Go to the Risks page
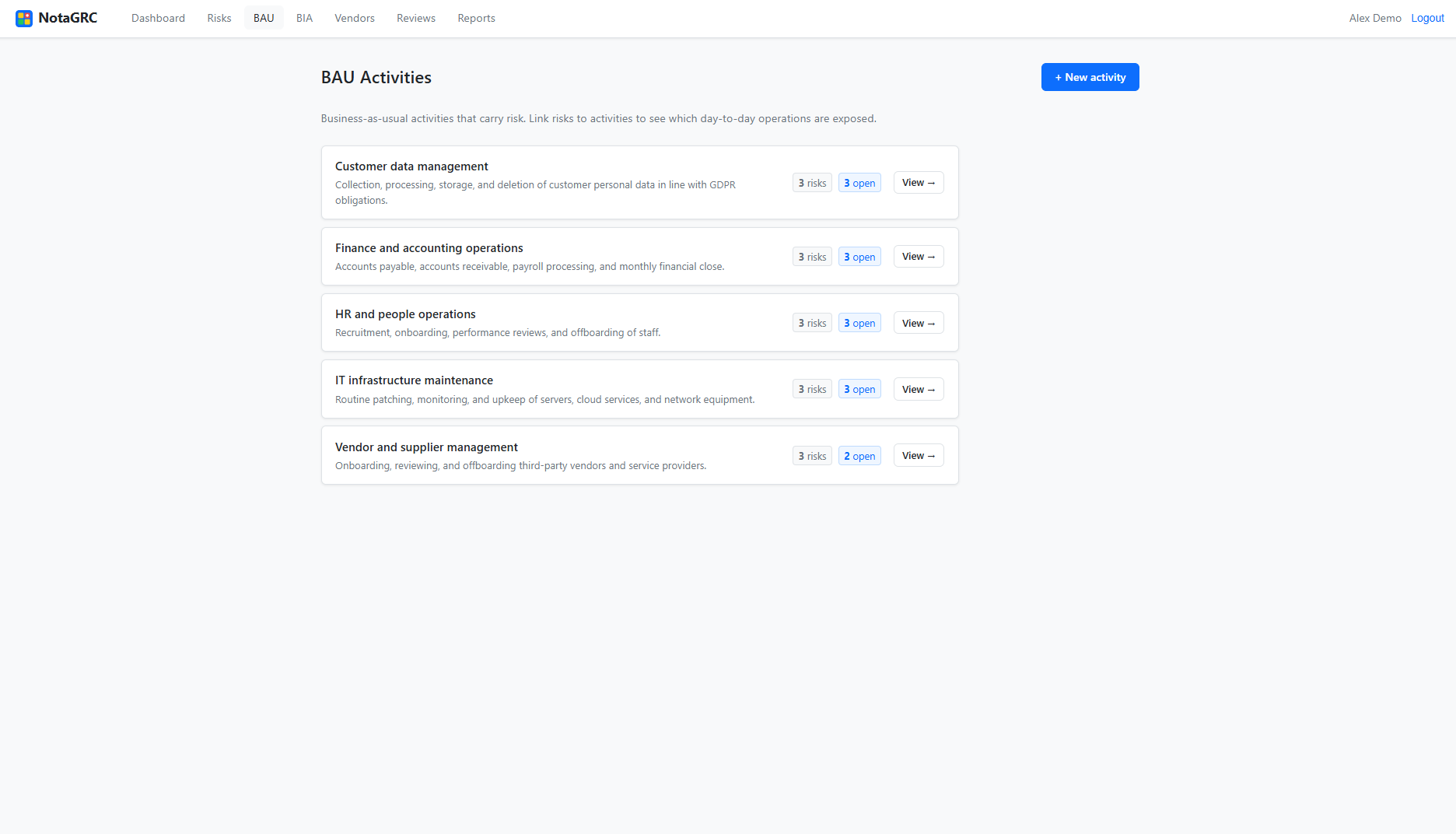 pyautogui.click(x=219, y=18)
